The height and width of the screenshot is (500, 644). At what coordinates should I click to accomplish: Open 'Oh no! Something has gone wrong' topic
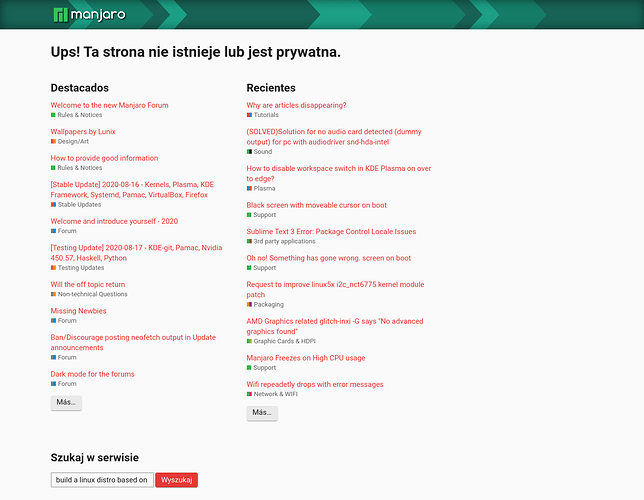pyautogui.click(x=329, y=258)
